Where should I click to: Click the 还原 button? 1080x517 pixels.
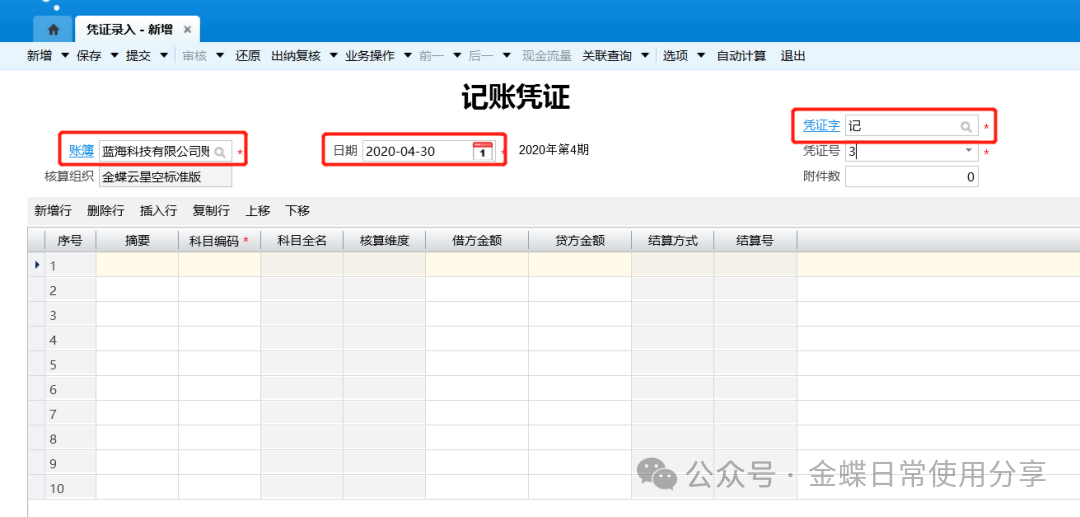[x=248, y=56]
